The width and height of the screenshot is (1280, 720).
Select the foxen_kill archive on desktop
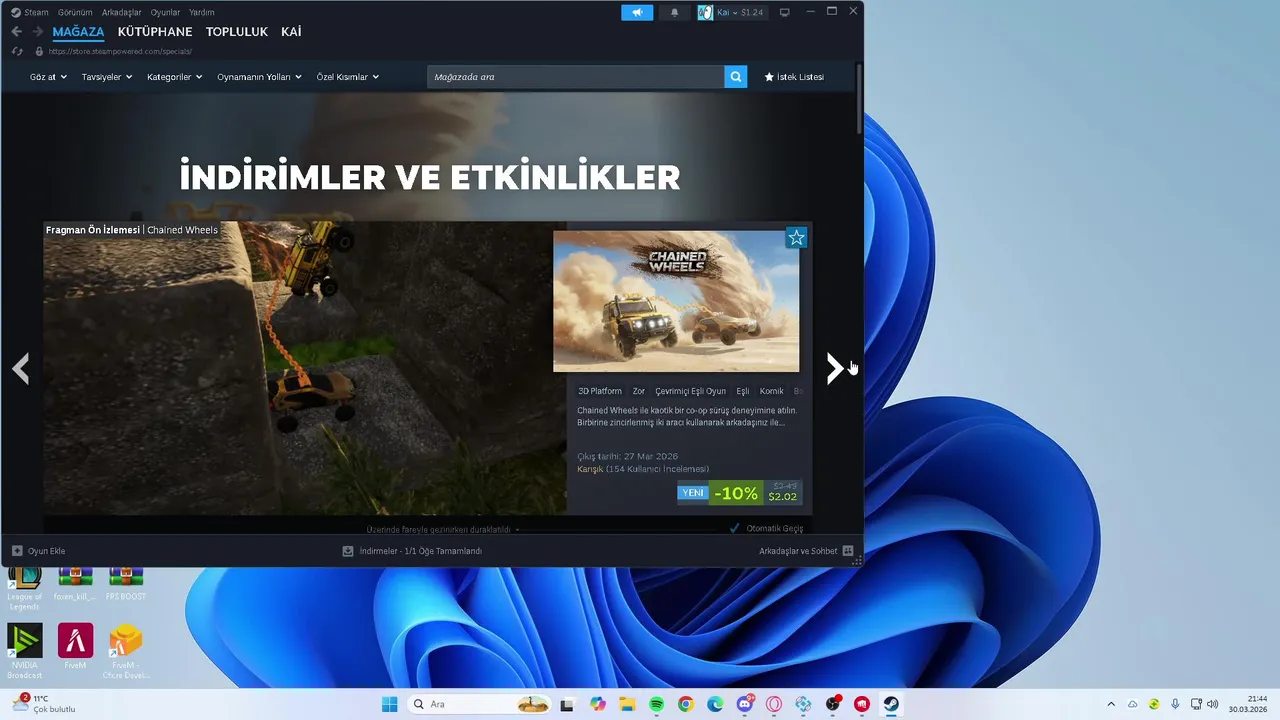pyautogui.click(x=75, y=584)
